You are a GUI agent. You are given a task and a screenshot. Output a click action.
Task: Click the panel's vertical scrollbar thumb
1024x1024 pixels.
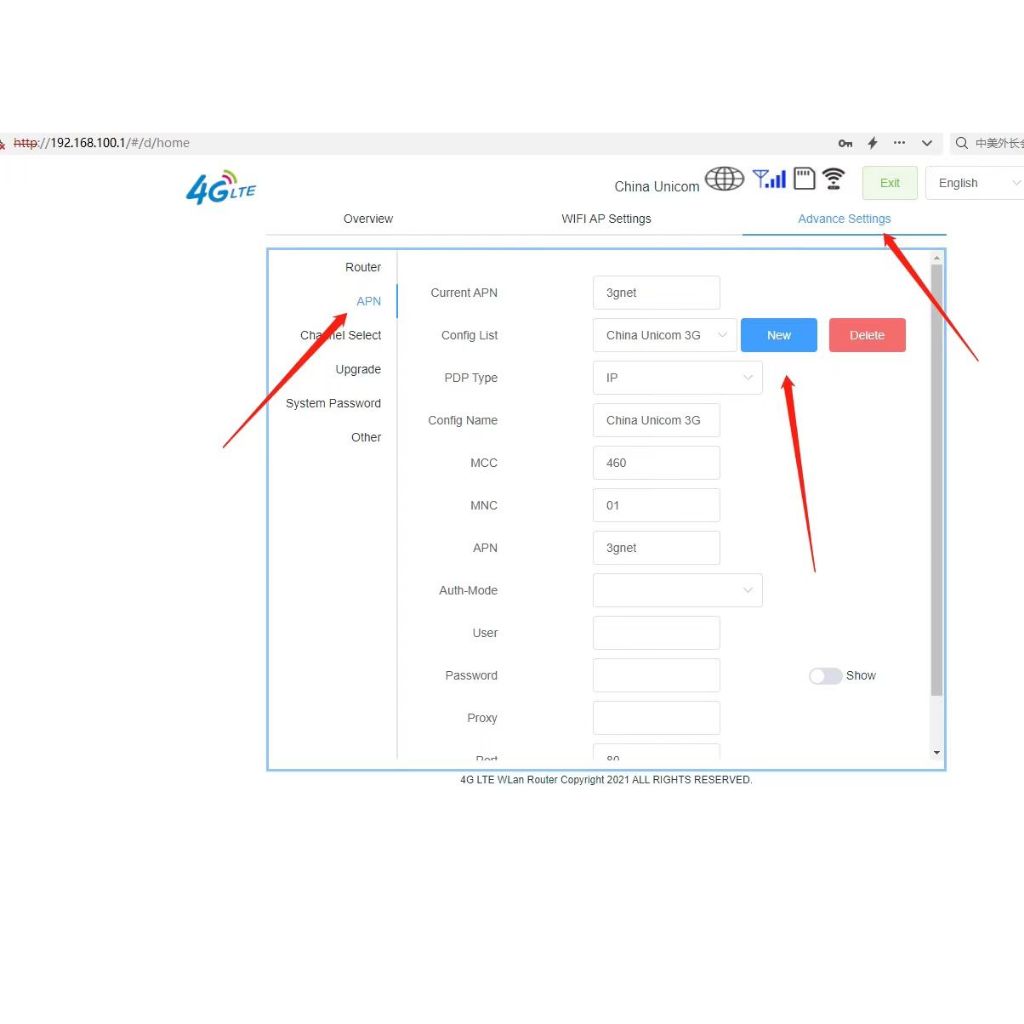tap(936, 480)
